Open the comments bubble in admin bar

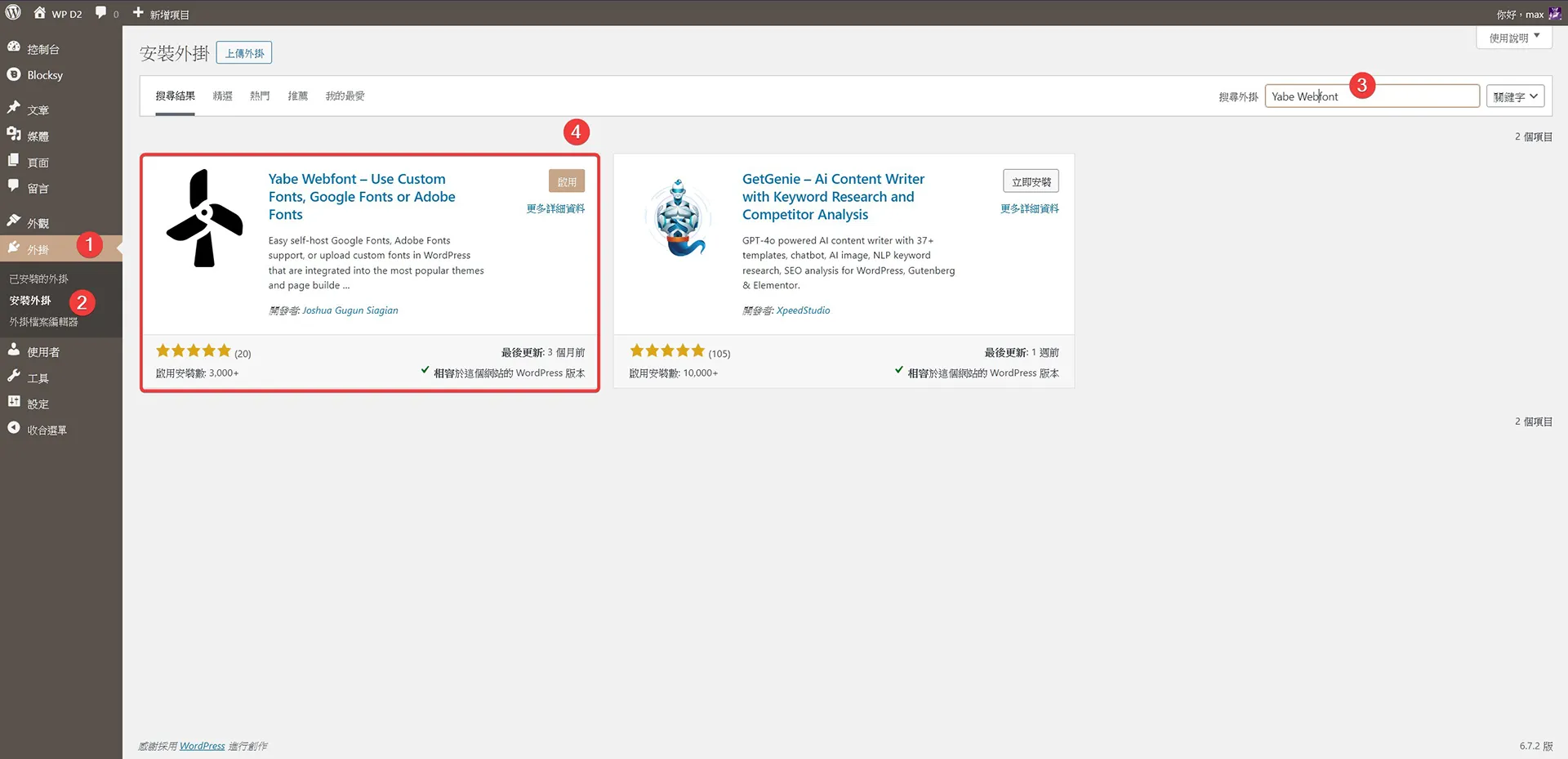[101, 13]
